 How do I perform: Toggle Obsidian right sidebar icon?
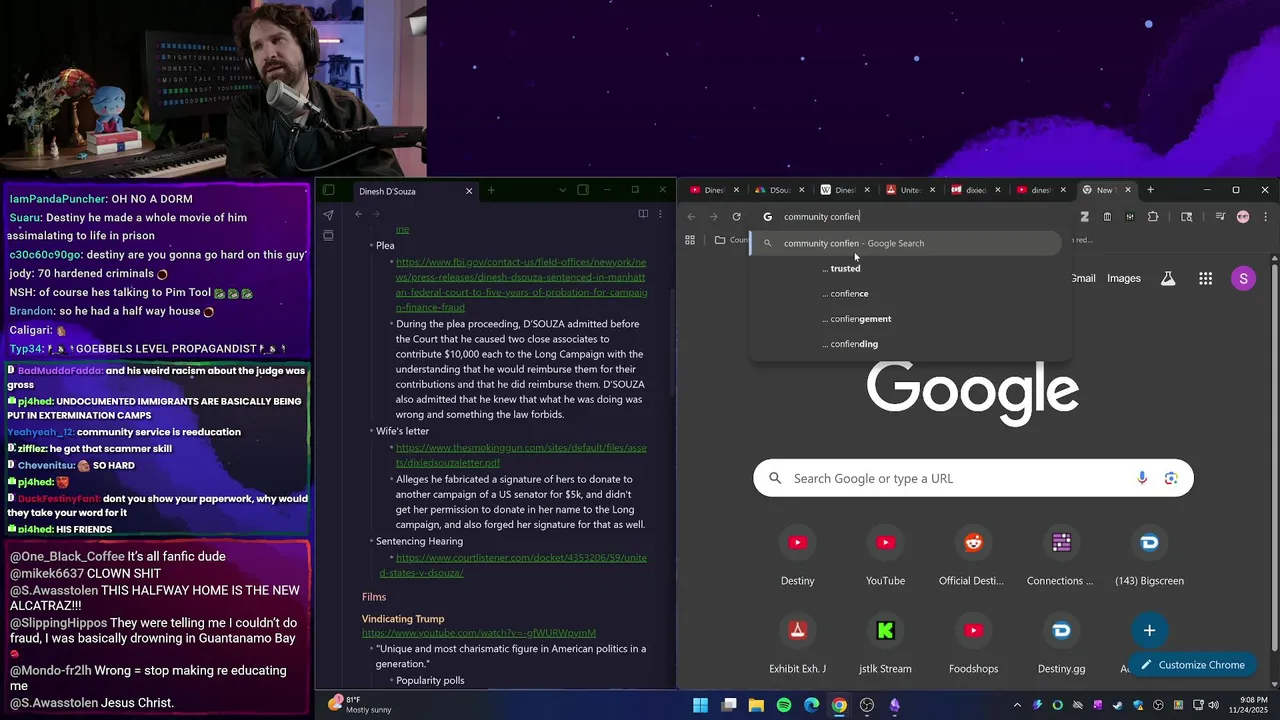coord(583,190)
